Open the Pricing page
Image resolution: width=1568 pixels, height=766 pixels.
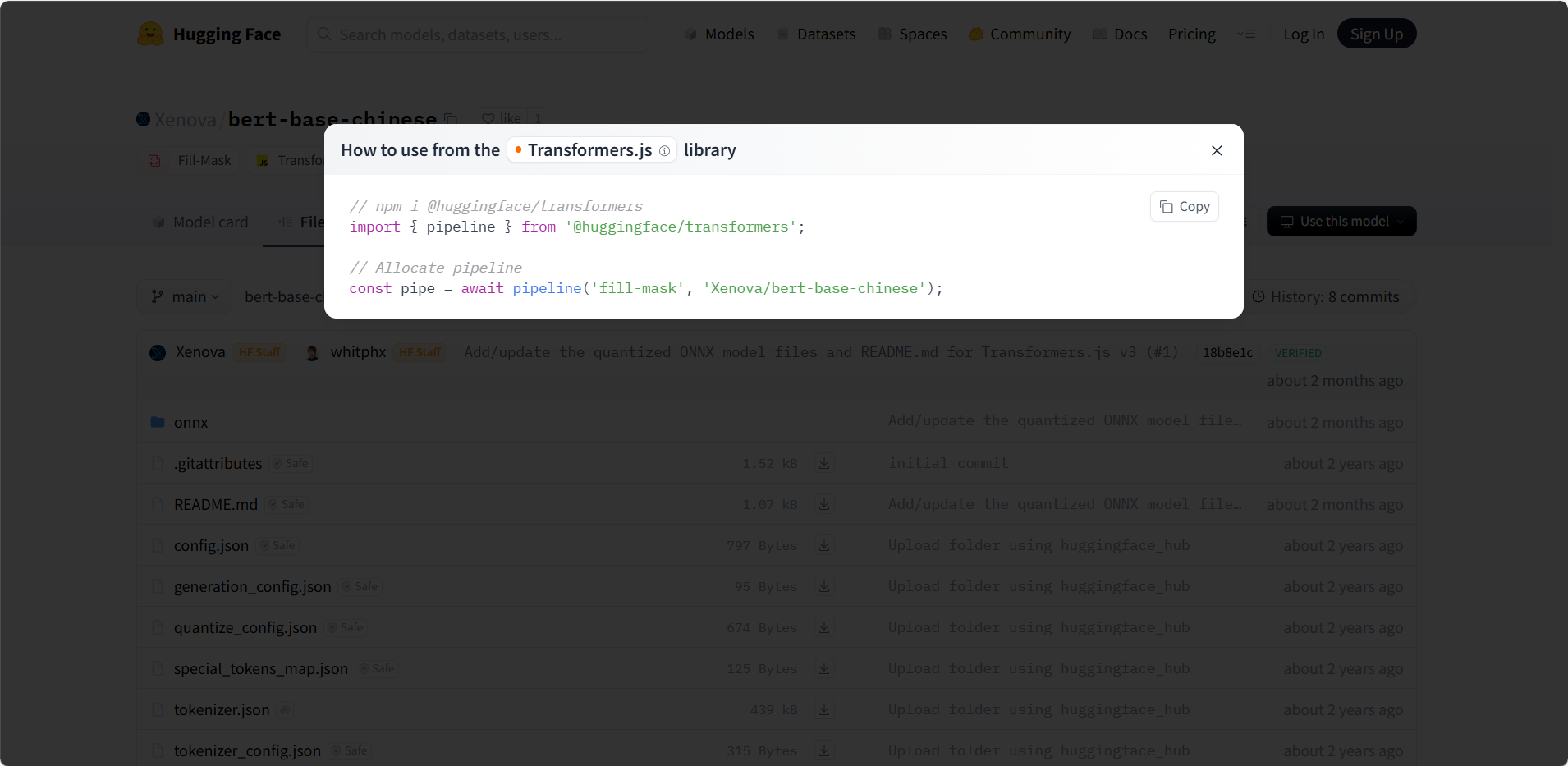point(1192,34)
